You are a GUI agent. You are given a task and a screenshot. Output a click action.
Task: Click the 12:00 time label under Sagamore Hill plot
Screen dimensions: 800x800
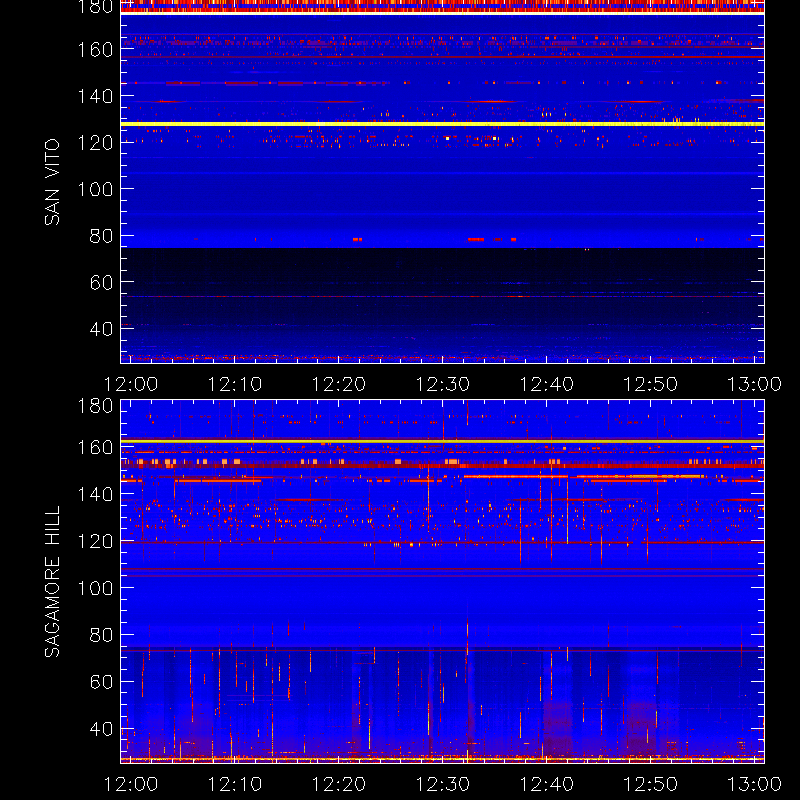131,784
